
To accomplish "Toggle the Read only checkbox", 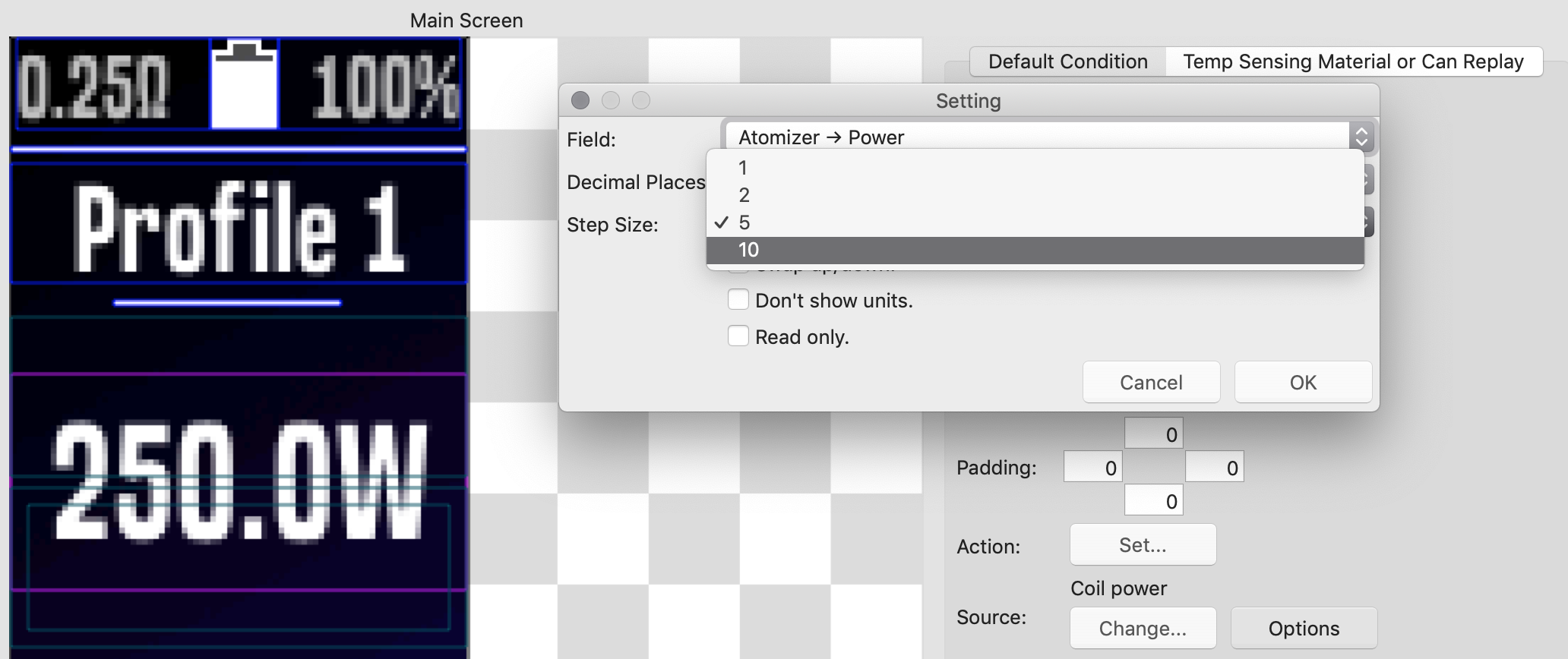I will [738, 336].
